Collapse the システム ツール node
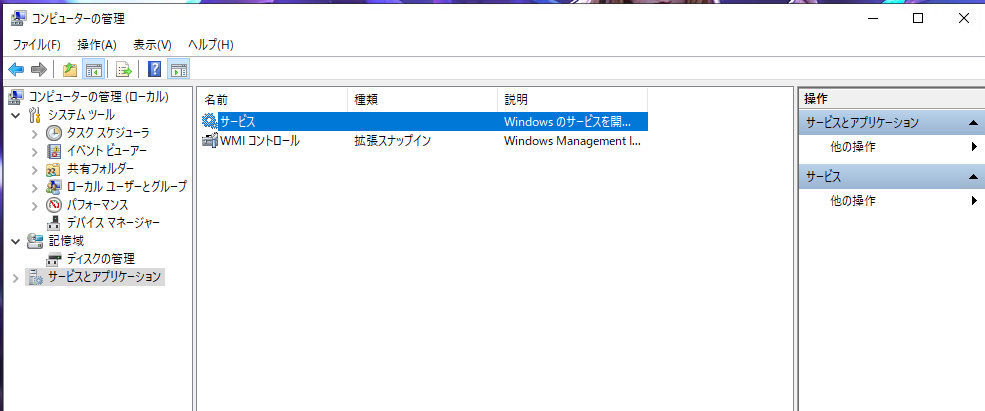Screen dimensions: 985x411 [16, 116]
